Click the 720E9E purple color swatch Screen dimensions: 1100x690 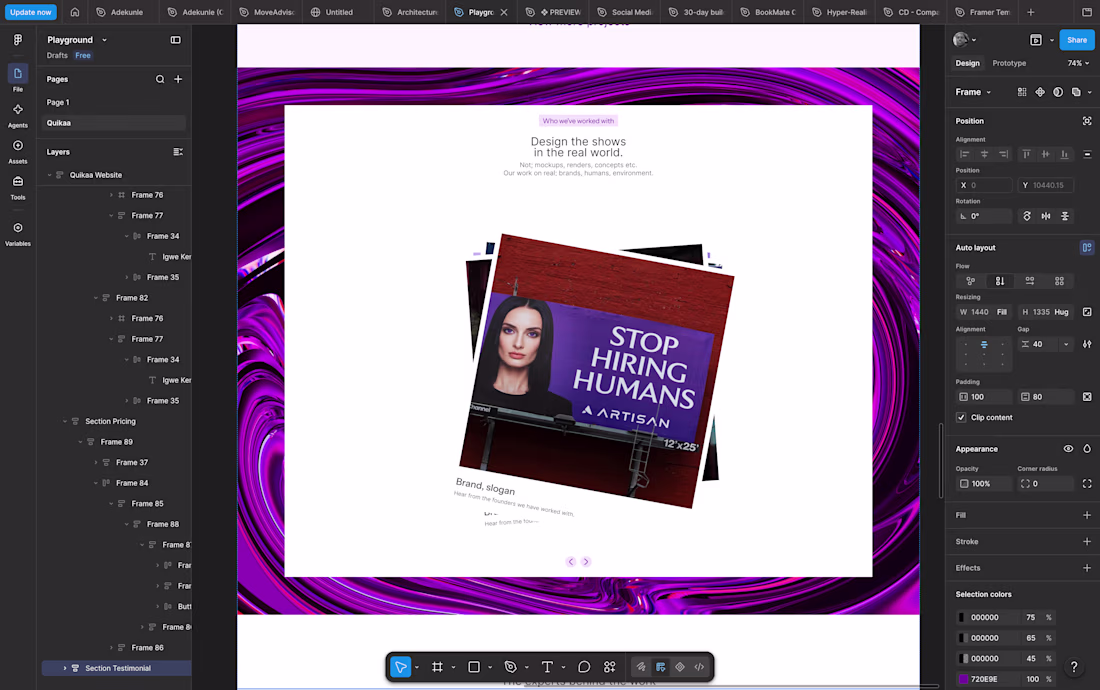click(963, 679)
